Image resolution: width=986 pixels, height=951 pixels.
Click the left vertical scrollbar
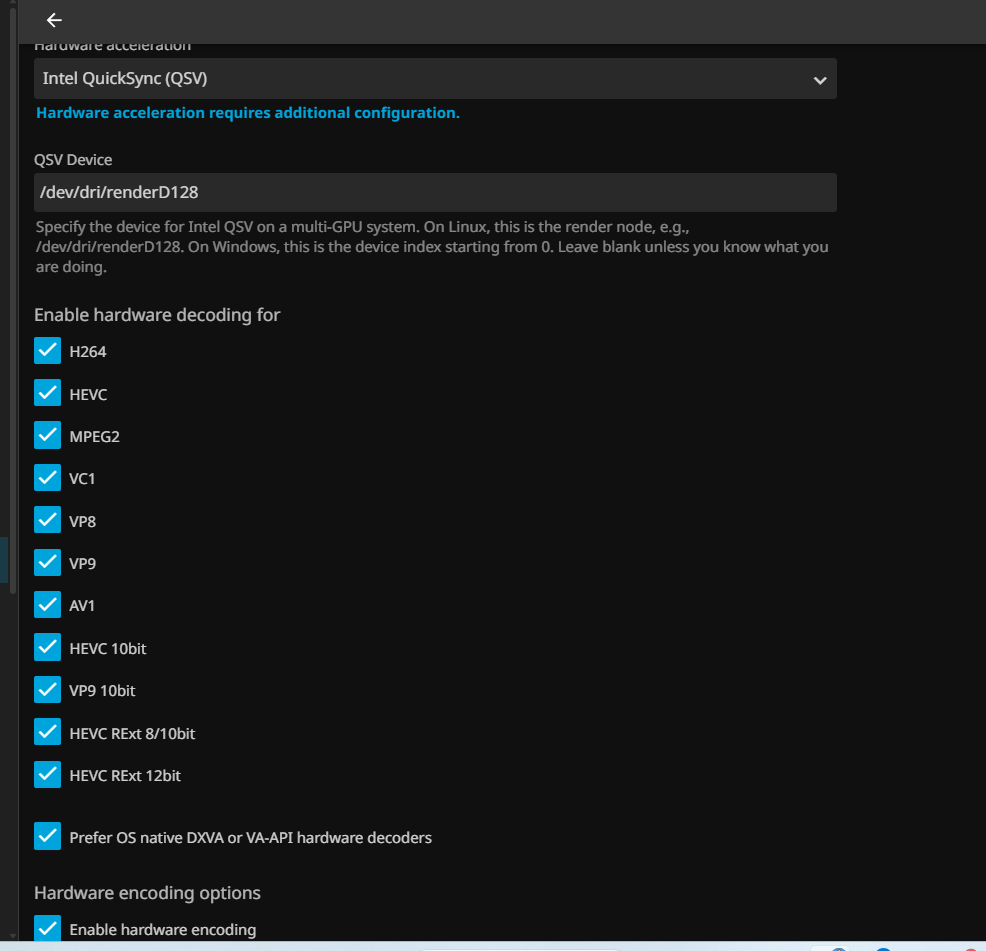click(x=12, y=300)
